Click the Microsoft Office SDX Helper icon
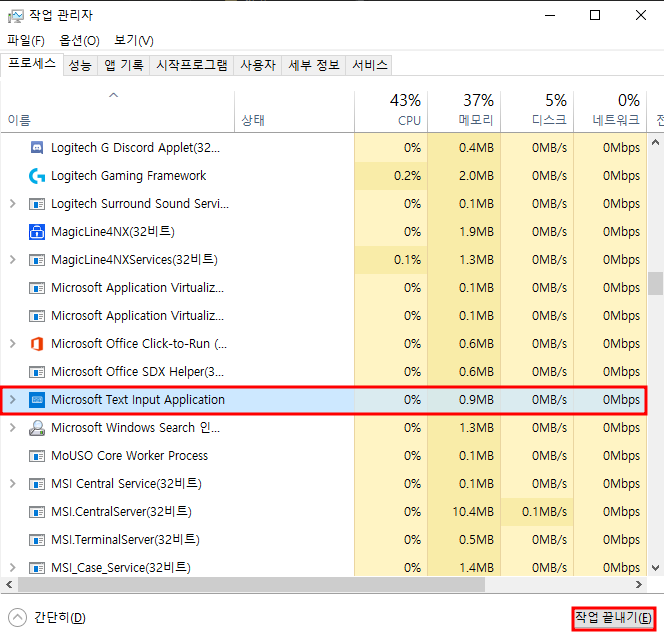 click(x=37, y=372)
